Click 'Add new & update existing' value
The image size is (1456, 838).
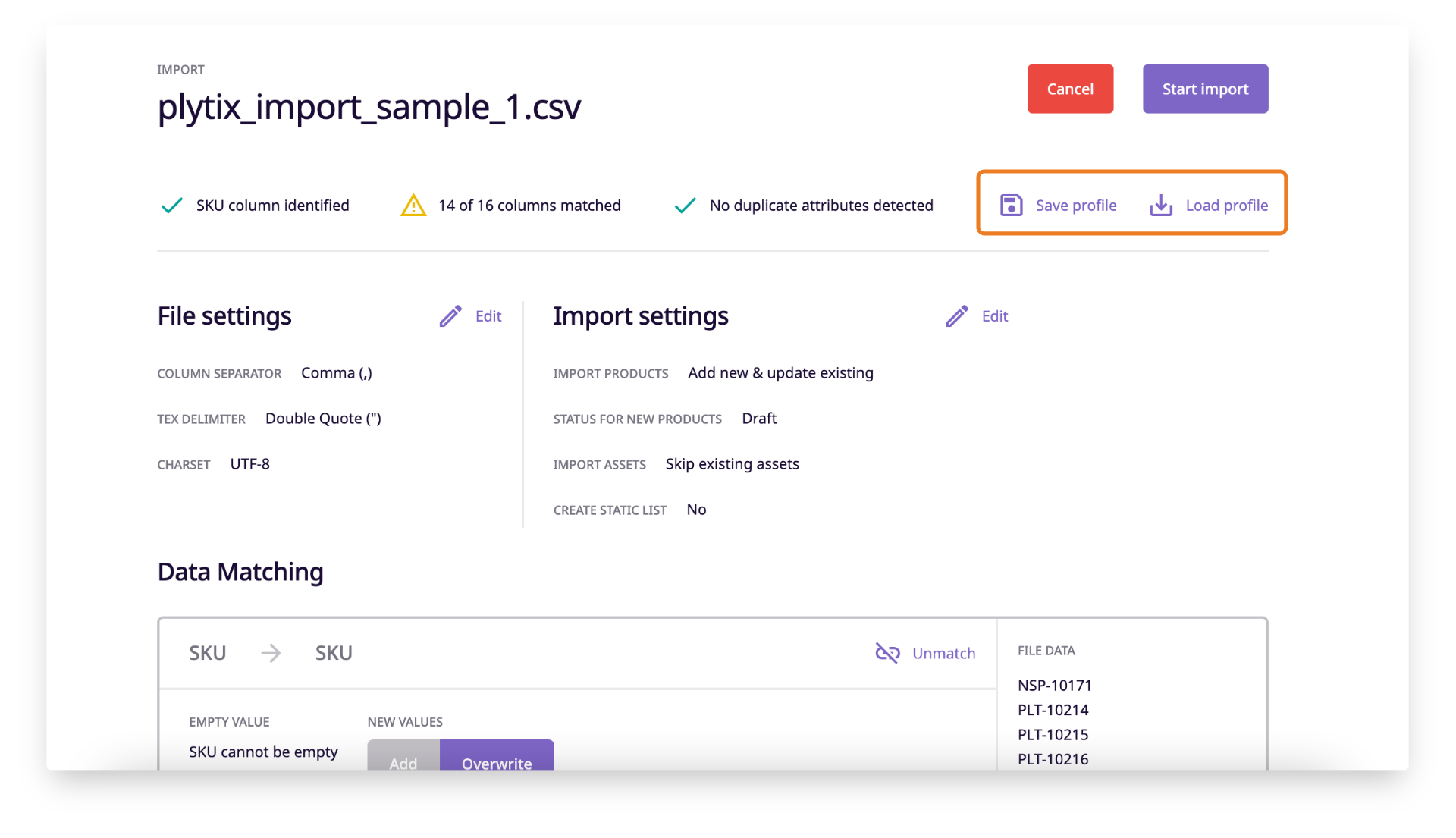pyautogui.click(x=780, y=373)
